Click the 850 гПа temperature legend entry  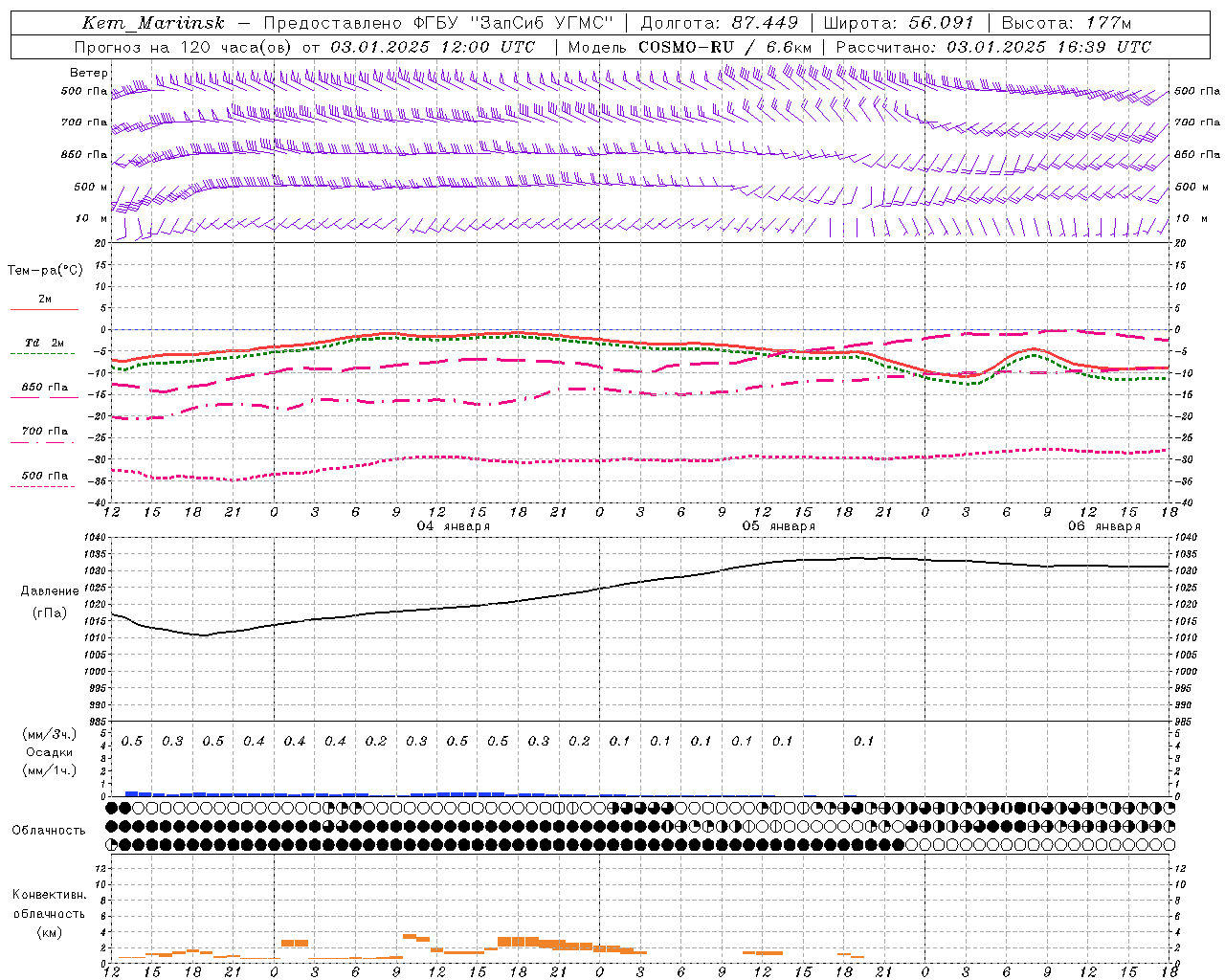pos(44,388)
